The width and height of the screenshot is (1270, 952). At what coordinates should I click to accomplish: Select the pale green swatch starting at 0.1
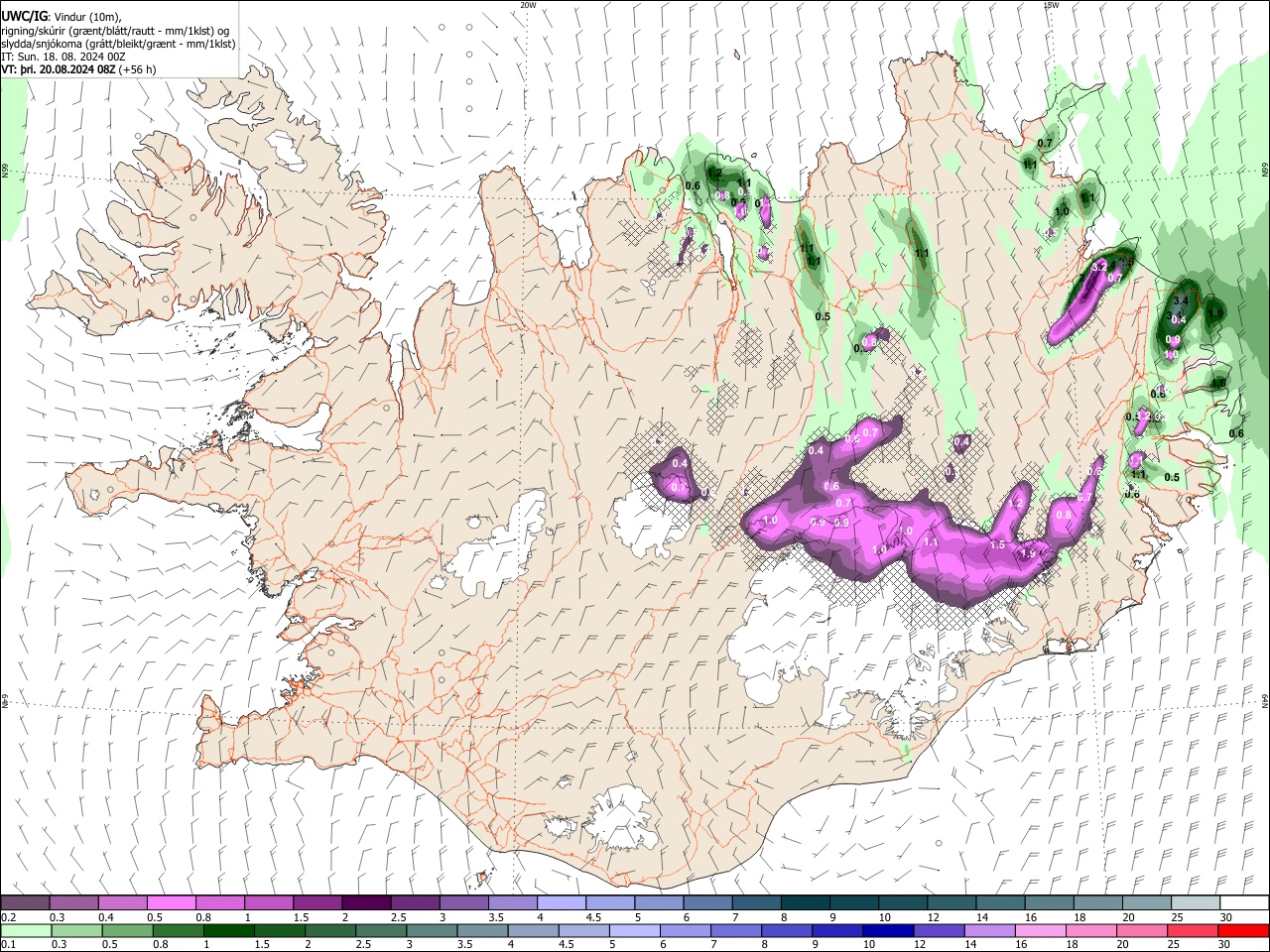[25, 931]
